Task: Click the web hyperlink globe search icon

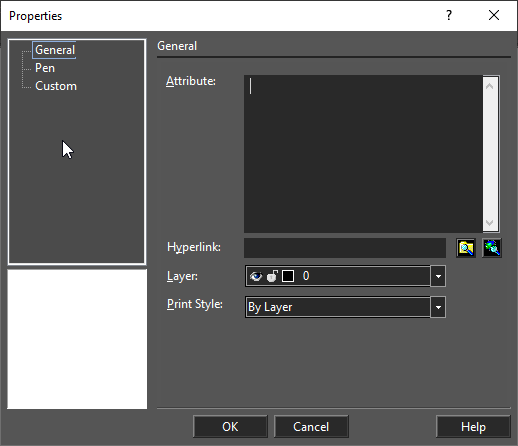Action: pyautogui.click(x=492, y=248)
